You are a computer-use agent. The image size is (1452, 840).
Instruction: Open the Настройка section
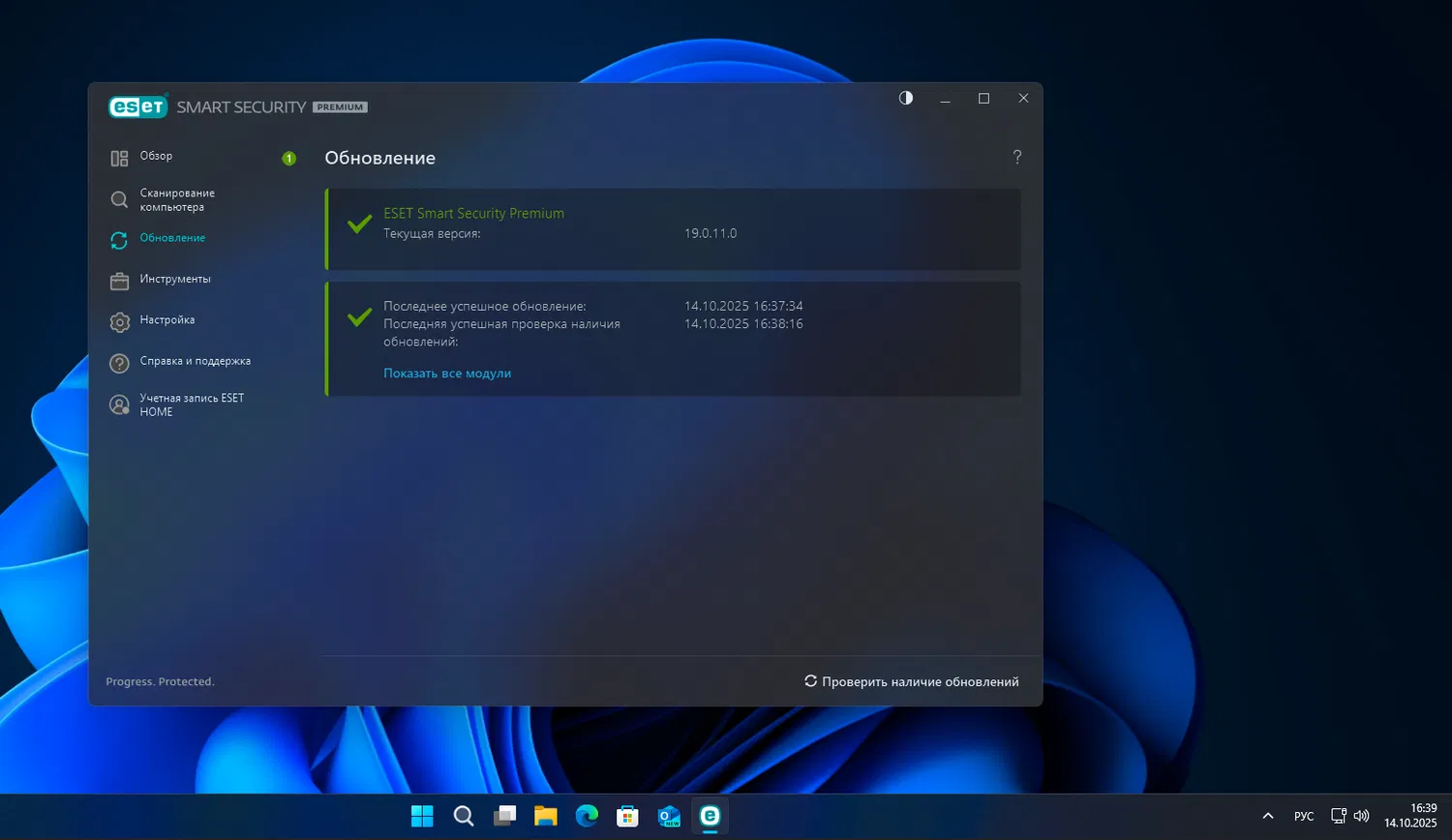[x=167, y=319]
